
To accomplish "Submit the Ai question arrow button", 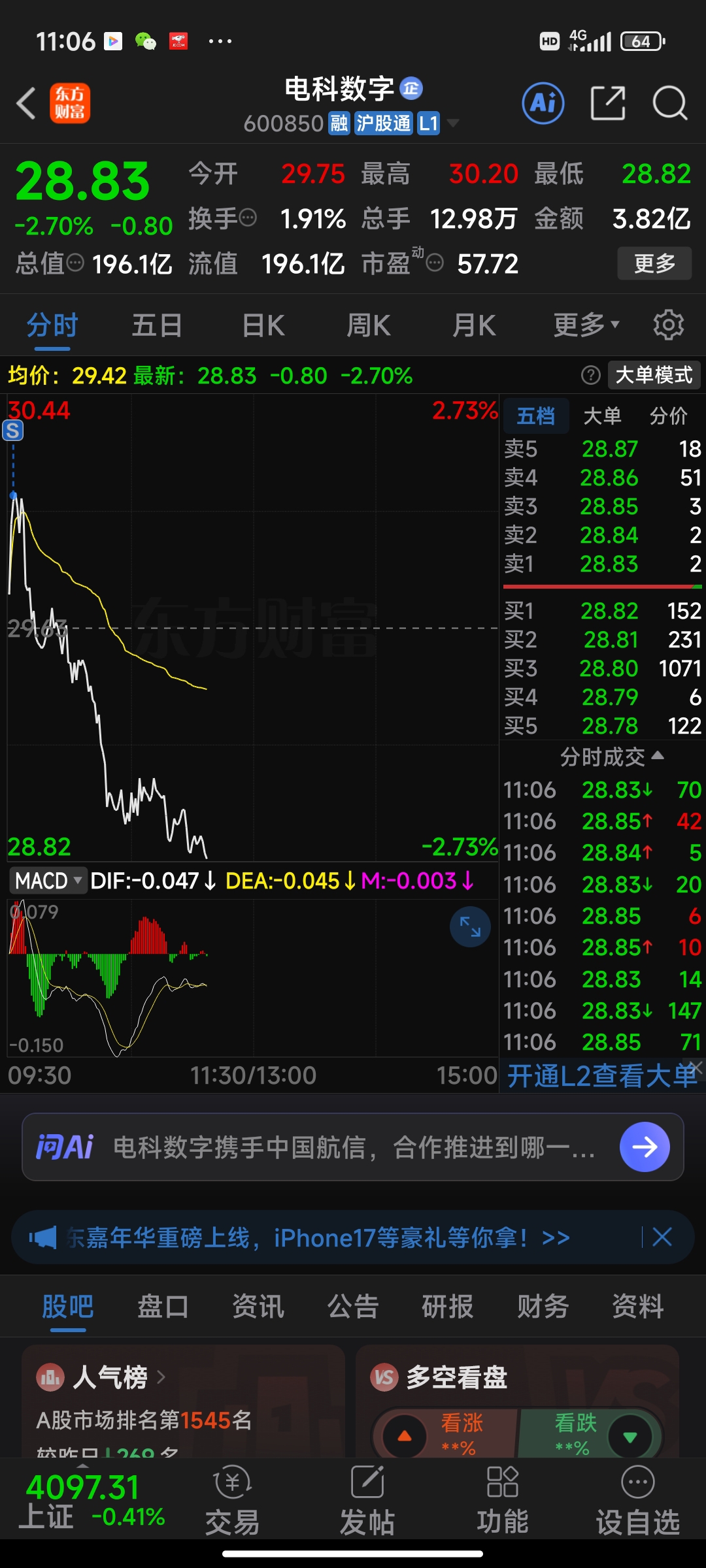I will pos(645,1147).
